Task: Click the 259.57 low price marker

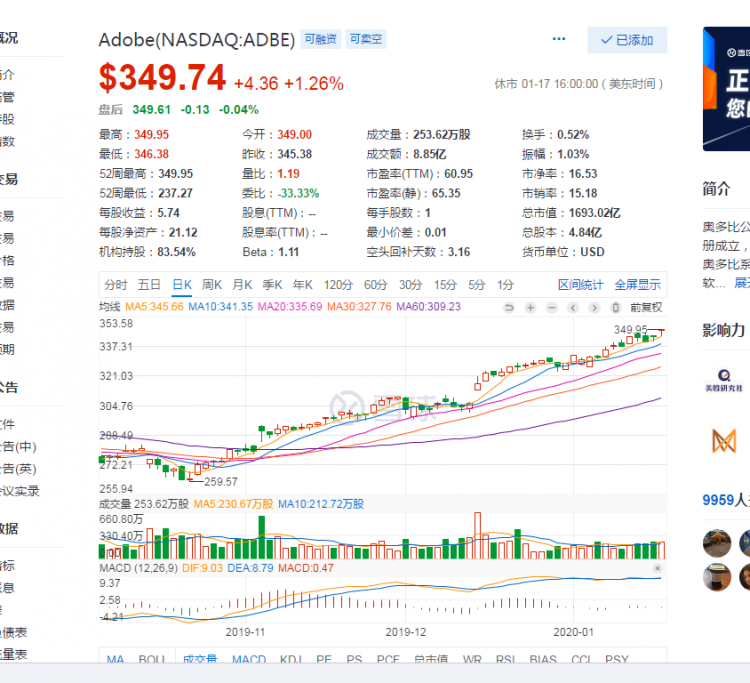Action: 221,482
